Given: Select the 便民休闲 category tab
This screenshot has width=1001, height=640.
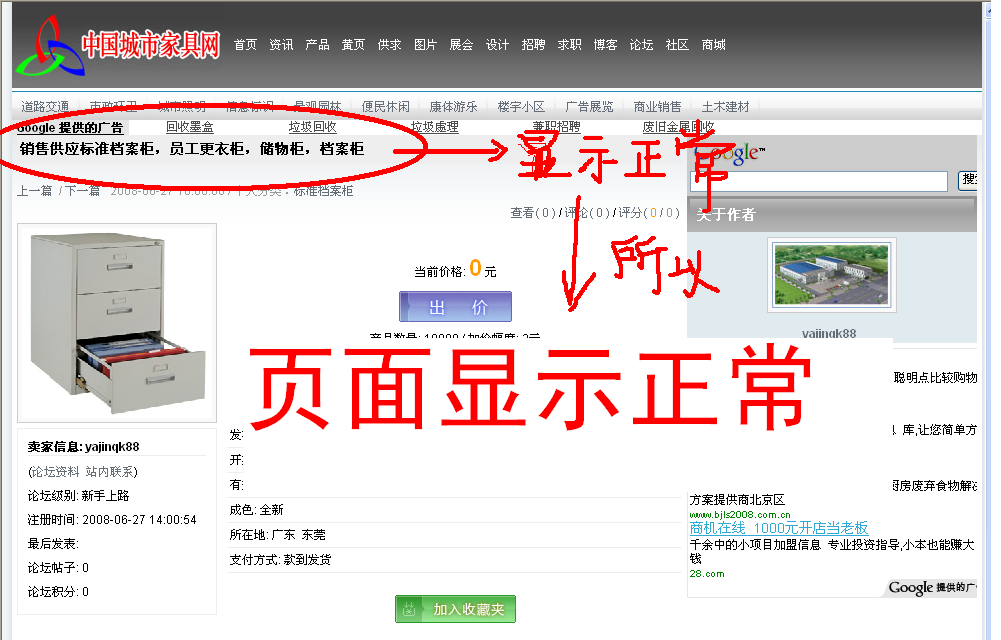Looking at the screenshot, I should coord(386,107).
